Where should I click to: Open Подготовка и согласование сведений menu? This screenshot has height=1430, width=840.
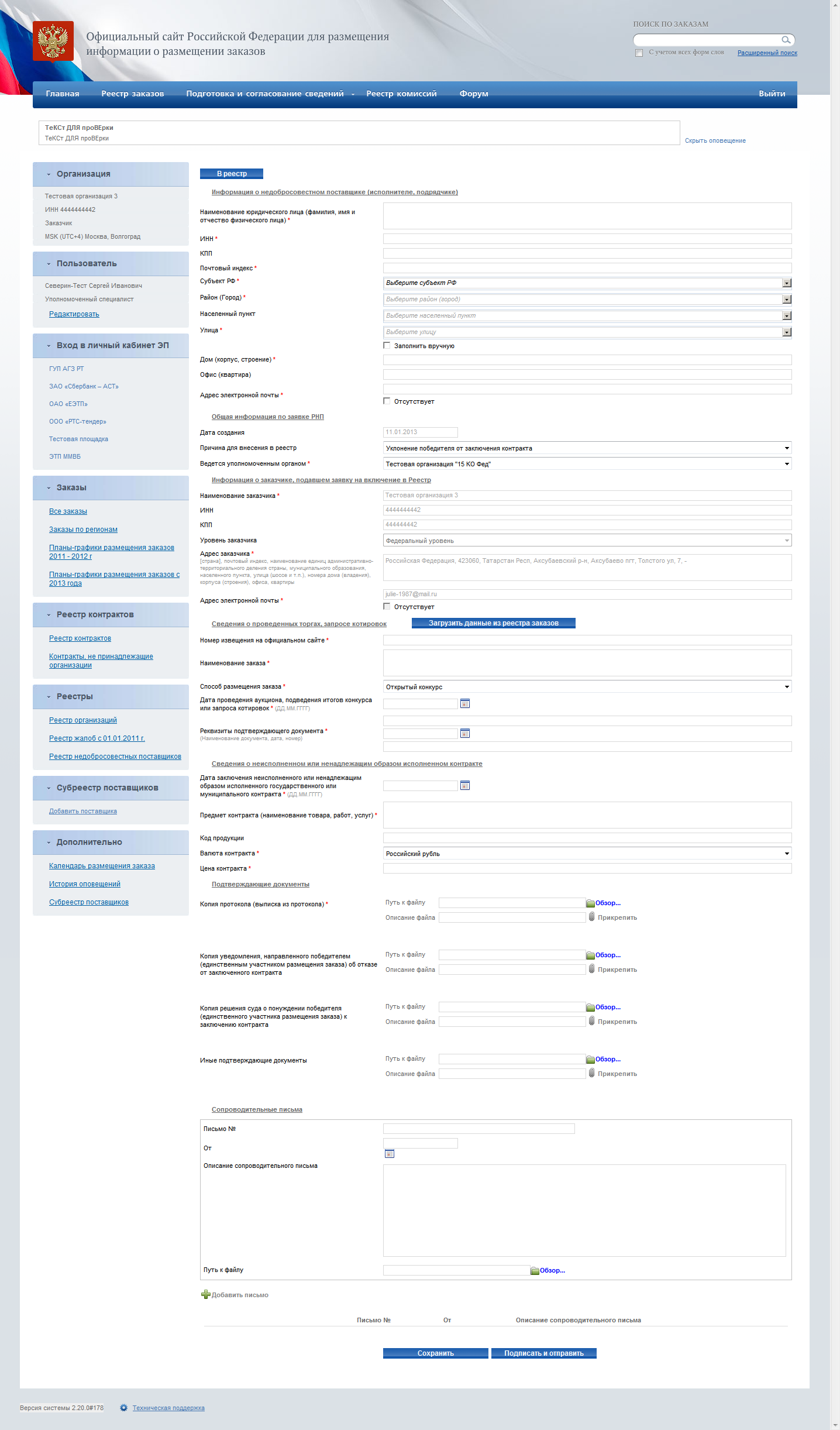[265, 94]
